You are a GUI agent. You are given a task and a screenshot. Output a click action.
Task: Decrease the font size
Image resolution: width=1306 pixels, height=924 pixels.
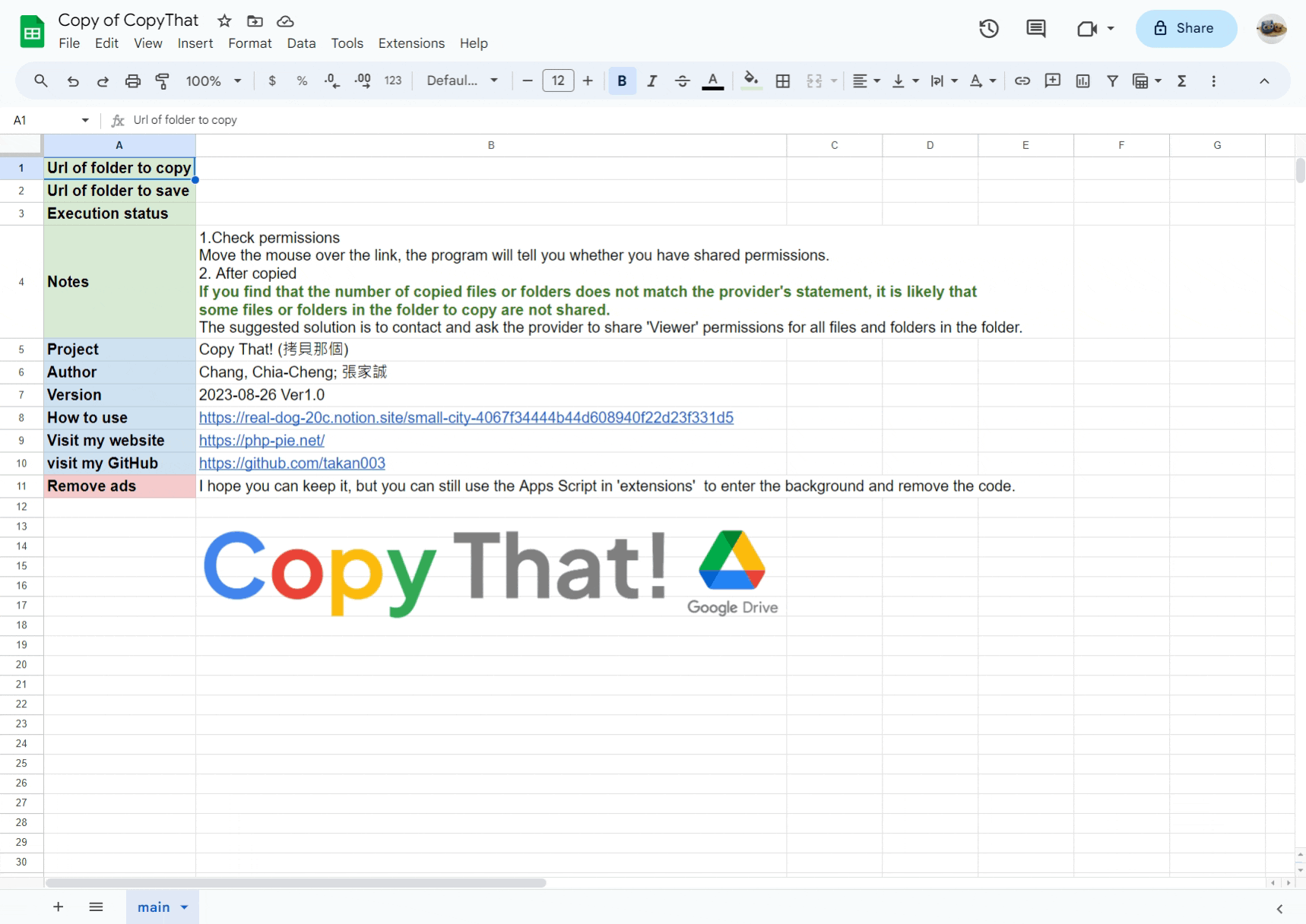click(x=528, y=81)
